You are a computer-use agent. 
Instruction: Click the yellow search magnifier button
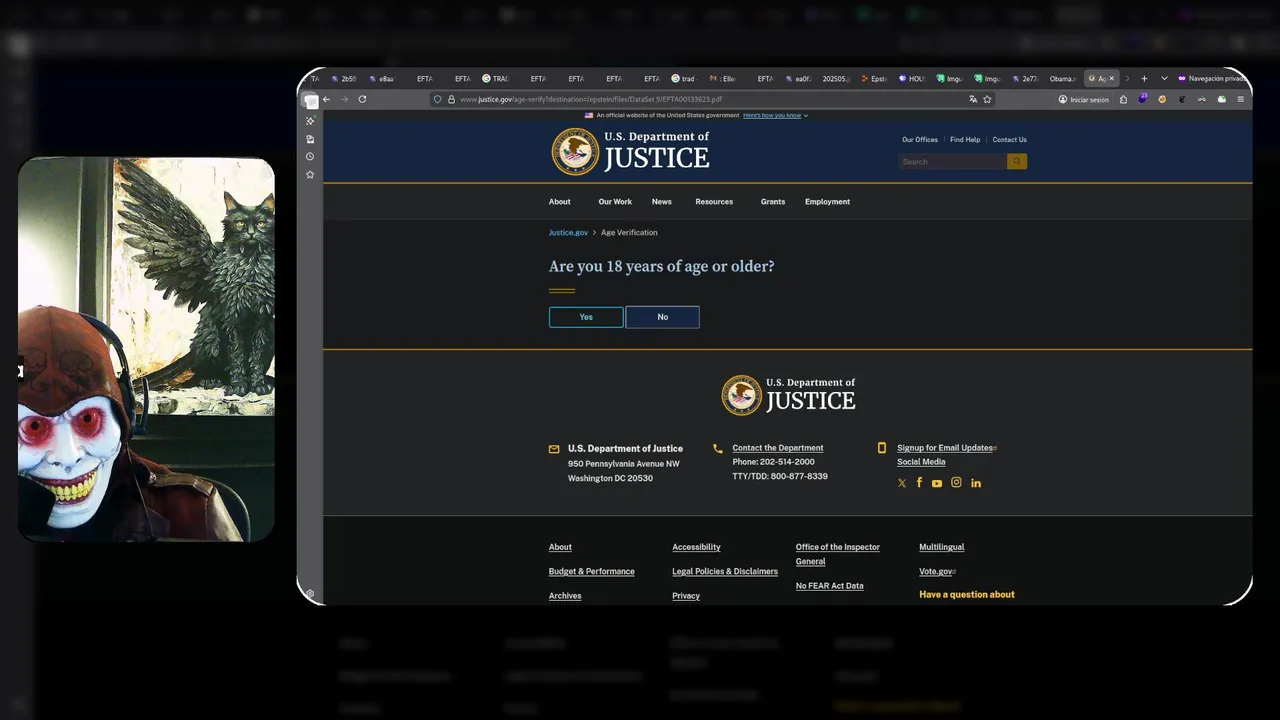coord(1017,161)
